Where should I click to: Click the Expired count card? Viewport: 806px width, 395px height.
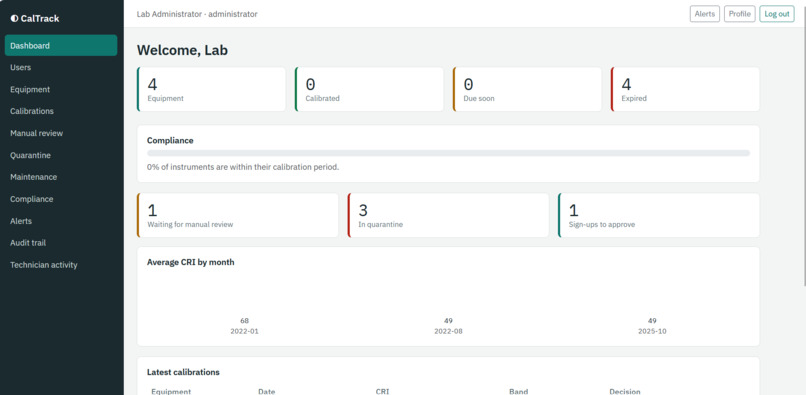685,89
